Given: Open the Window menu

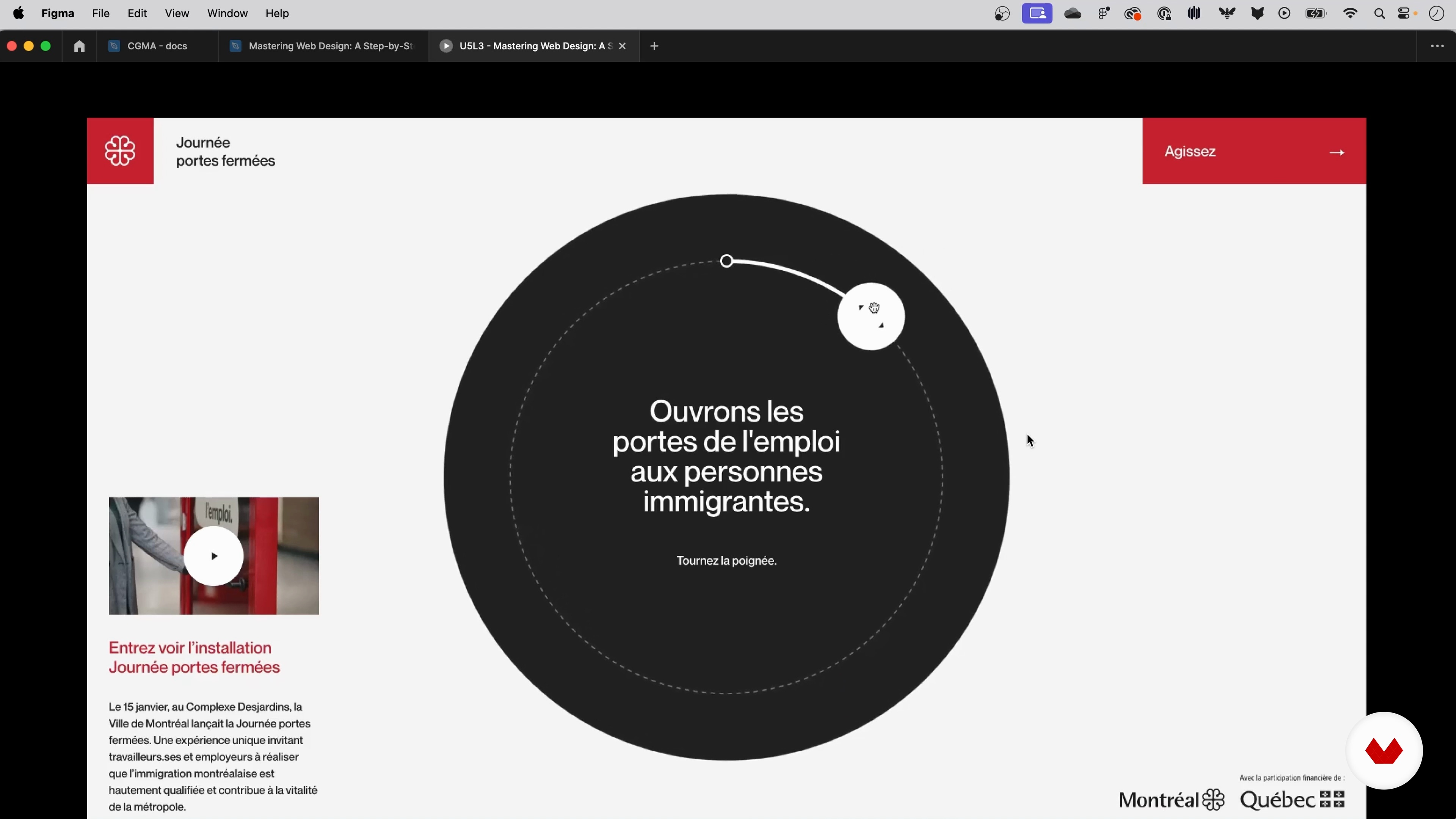Looking at the screenshot, I should [227, 14].
